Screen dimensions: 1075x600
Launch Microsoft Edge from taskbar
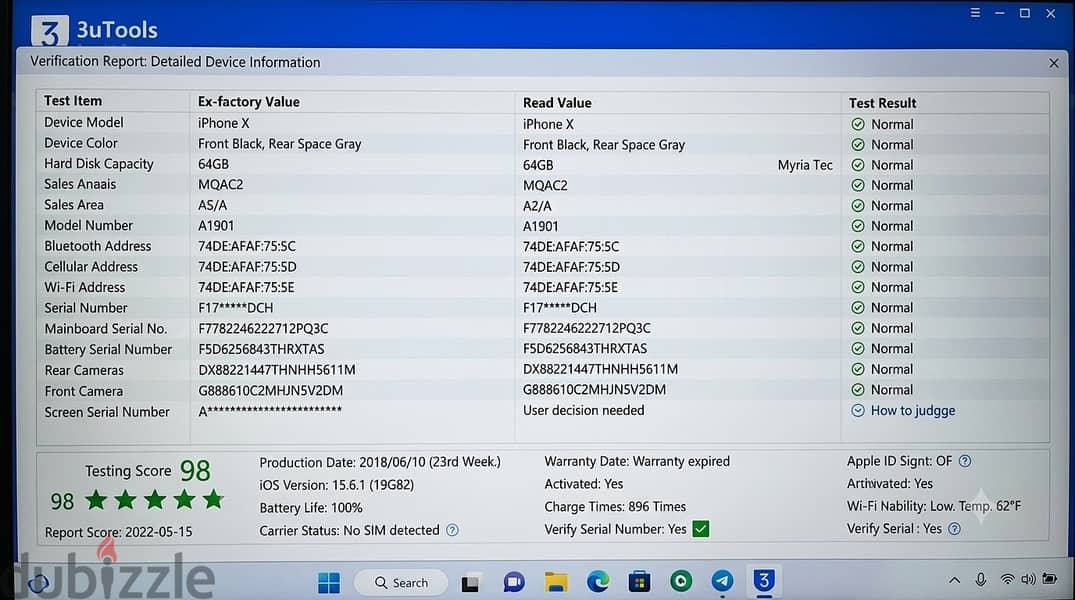(598, 581)
